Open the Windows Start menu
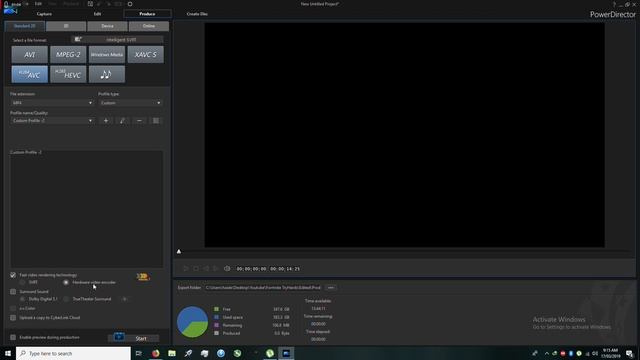The image size is (640, 360). (8, 353)
